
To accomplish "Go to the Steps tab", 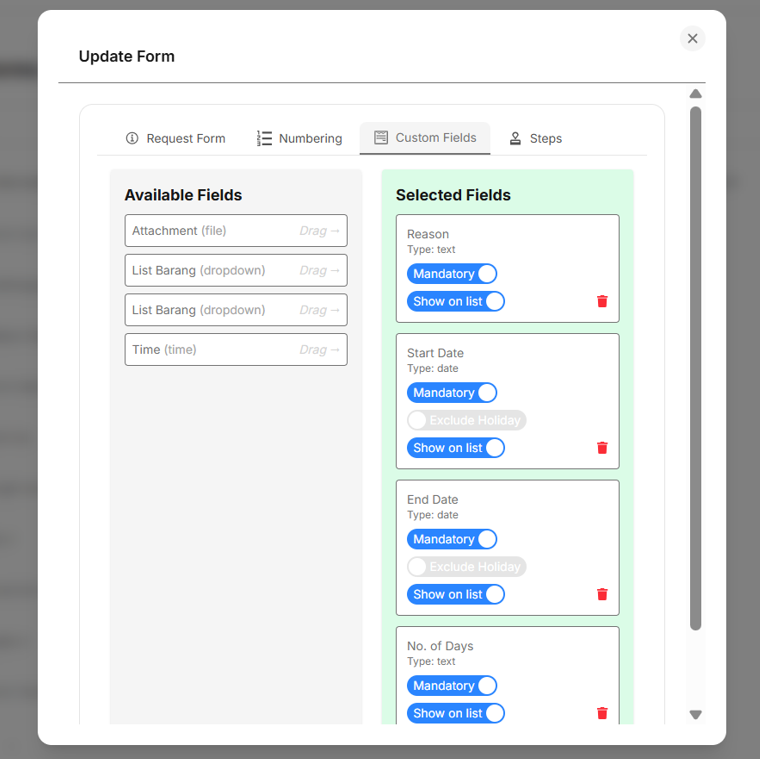I will coord(535,138).
